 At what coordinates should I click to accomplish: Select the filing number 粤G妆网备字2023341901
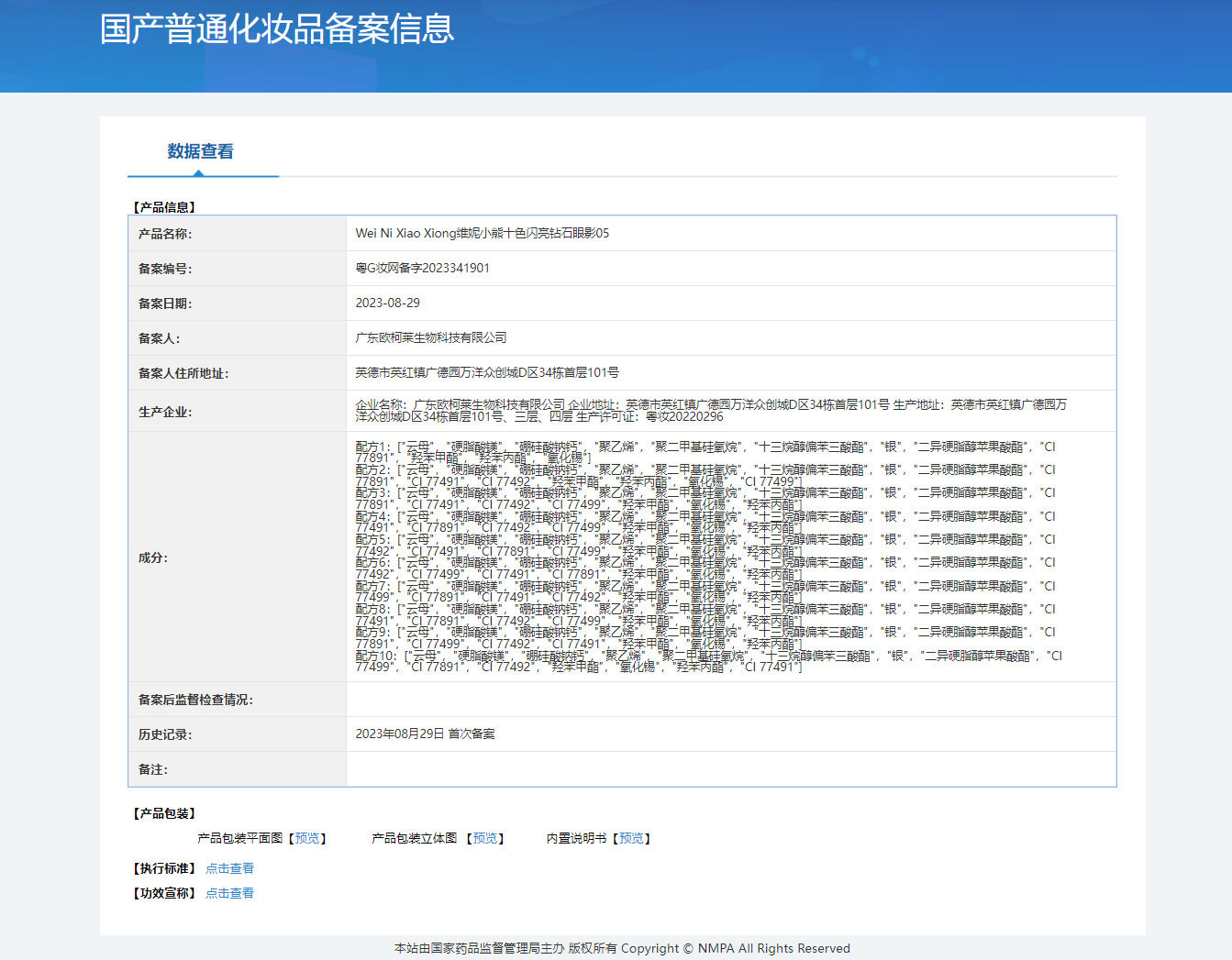[x=423, y=268]
